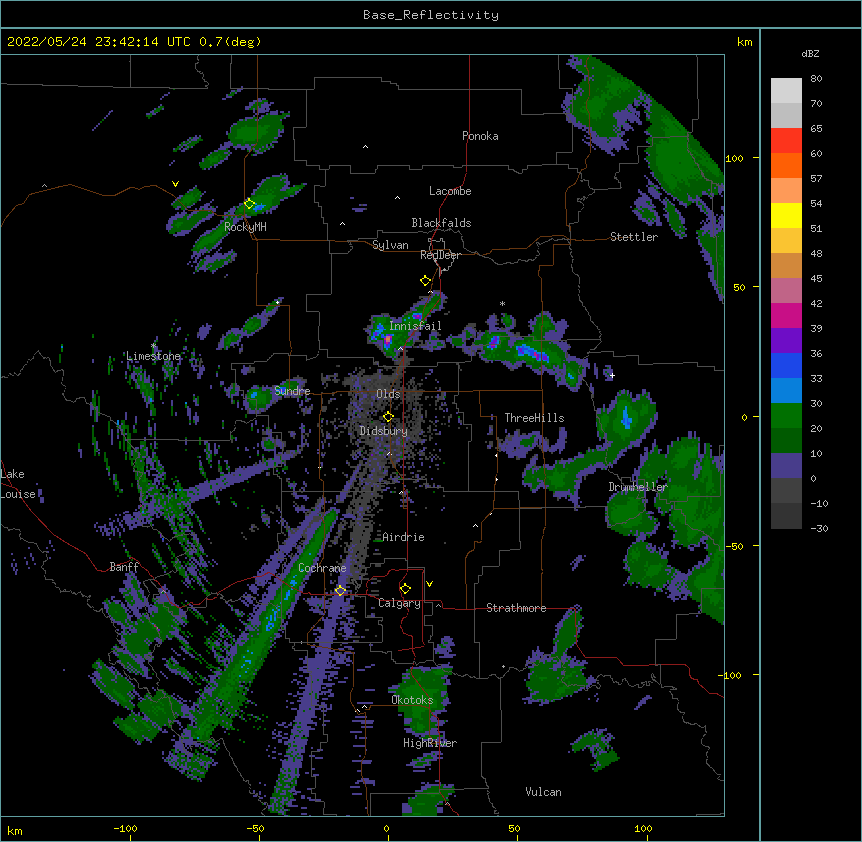Click the 0.7(deg) elevation angle text

[x=230, y=42]
